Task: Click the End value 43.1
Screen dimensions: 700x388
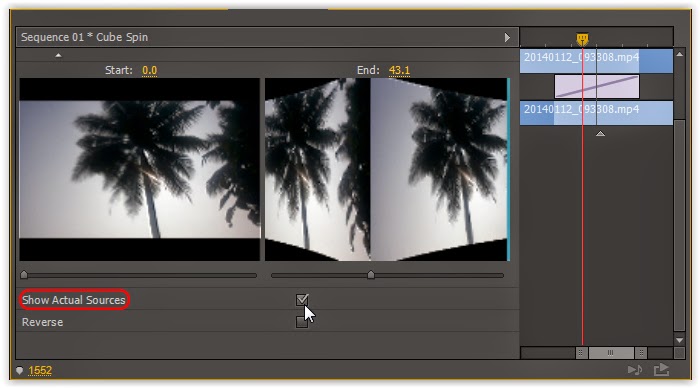Action: [399, 71]
